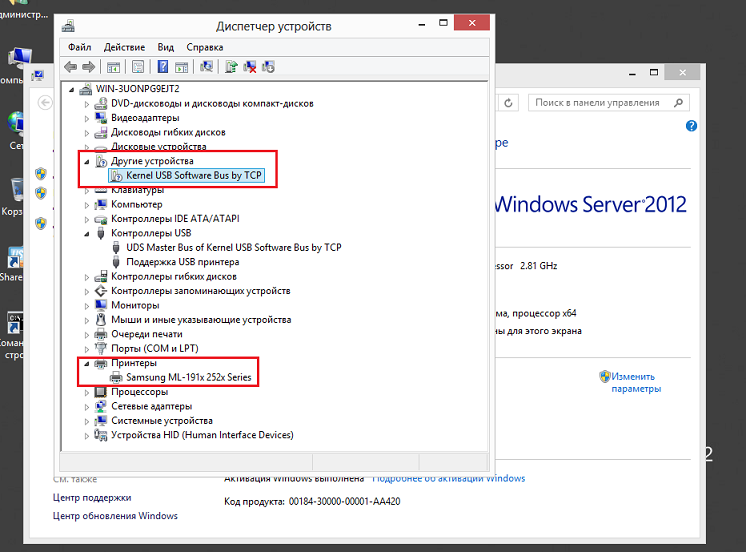Open Properties via the toolbar icon
746x552 pixels.
click(x=138, y=67)
